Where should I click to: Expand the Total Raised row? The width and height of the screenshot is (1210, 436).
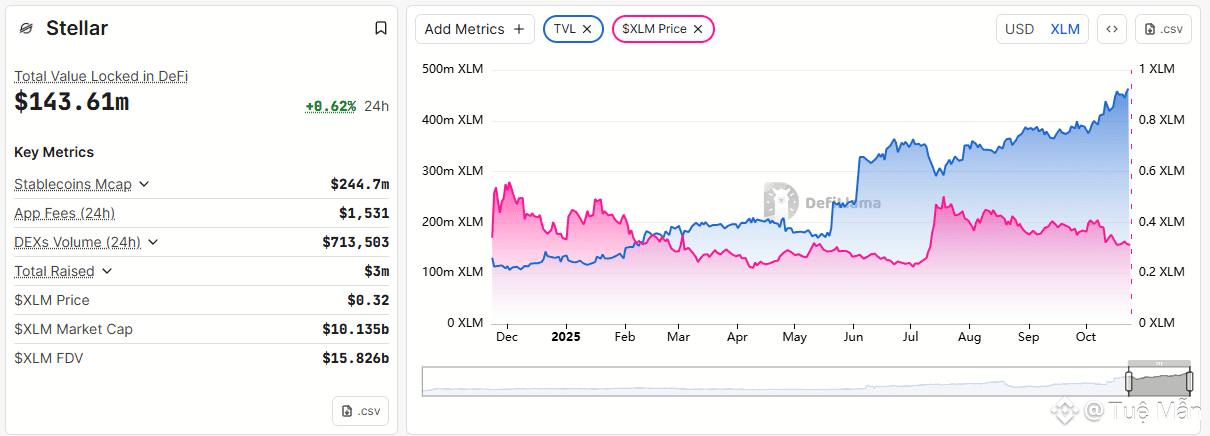point(107,271)
